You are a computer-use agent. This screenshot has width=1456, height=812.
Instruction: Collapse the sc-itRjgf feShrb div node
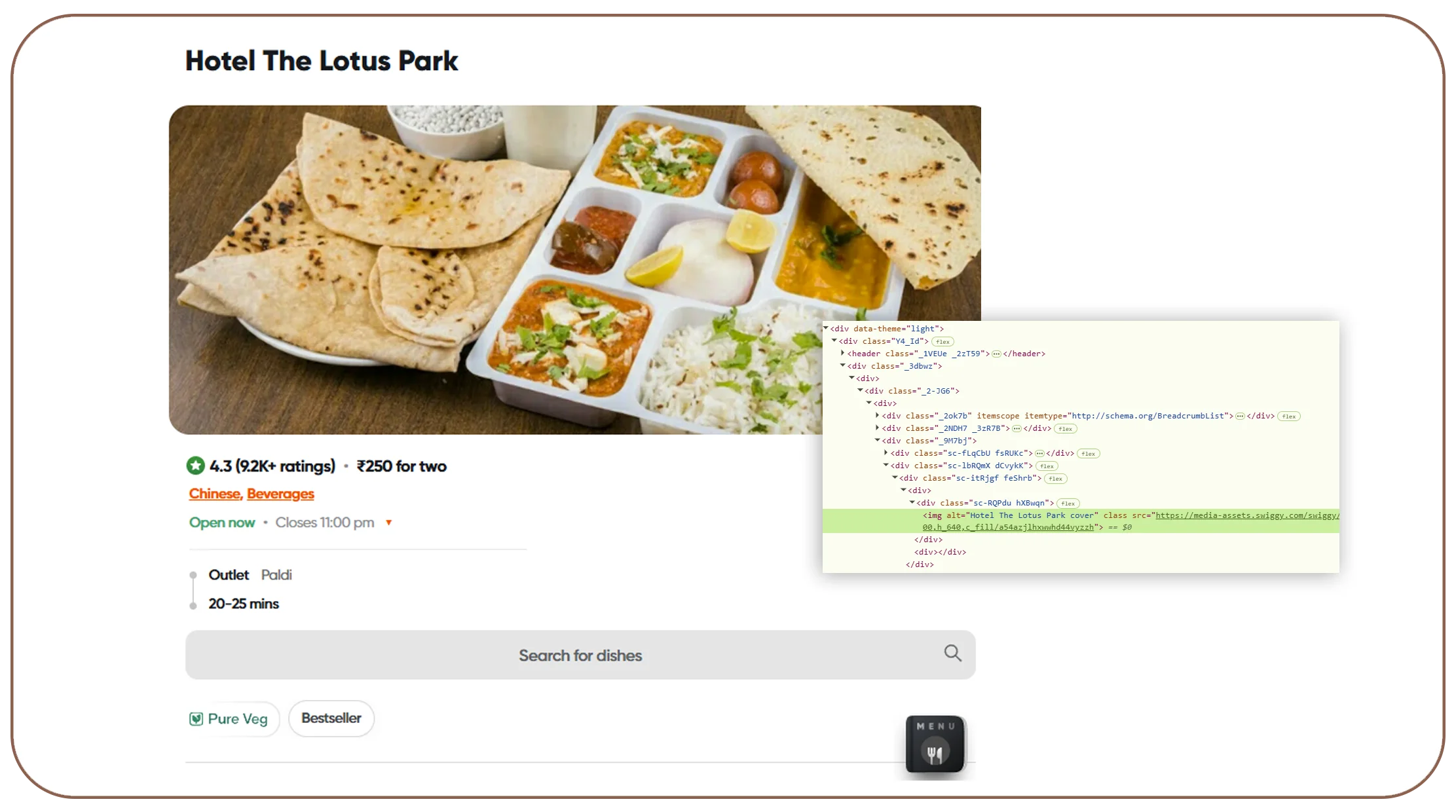pos(894,477)
